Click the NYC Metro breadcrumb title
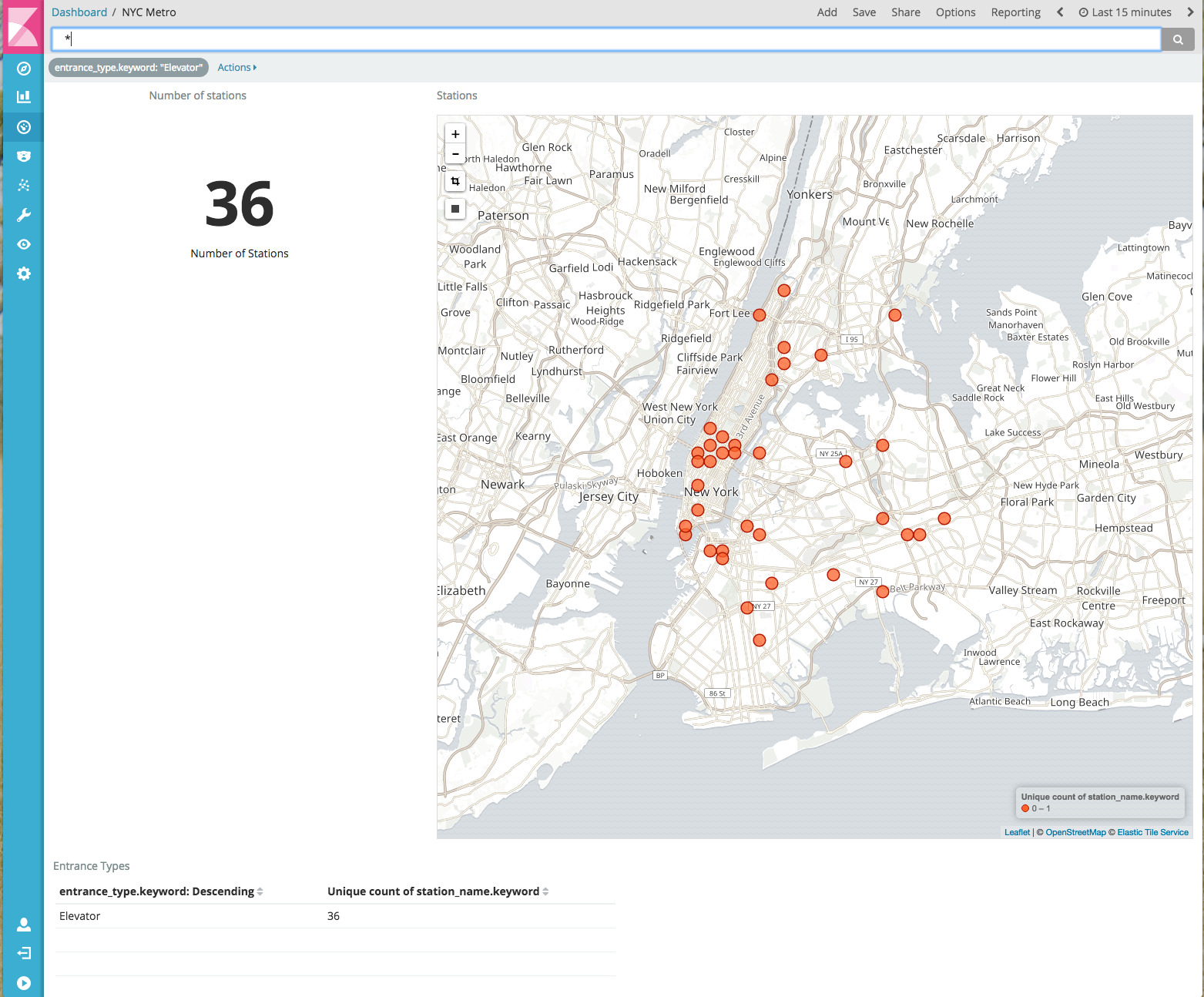Screen dimensions: 1204x997 (149, 12)
